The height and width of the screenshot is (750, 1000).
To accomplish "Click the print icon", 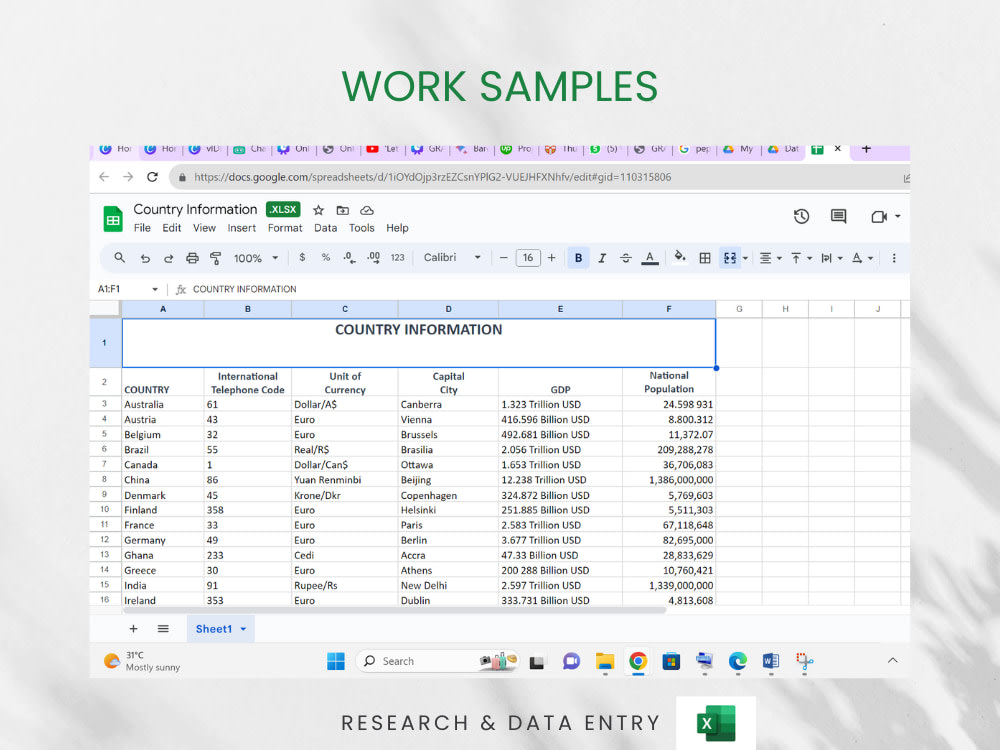I will click(x=192, y=258).
